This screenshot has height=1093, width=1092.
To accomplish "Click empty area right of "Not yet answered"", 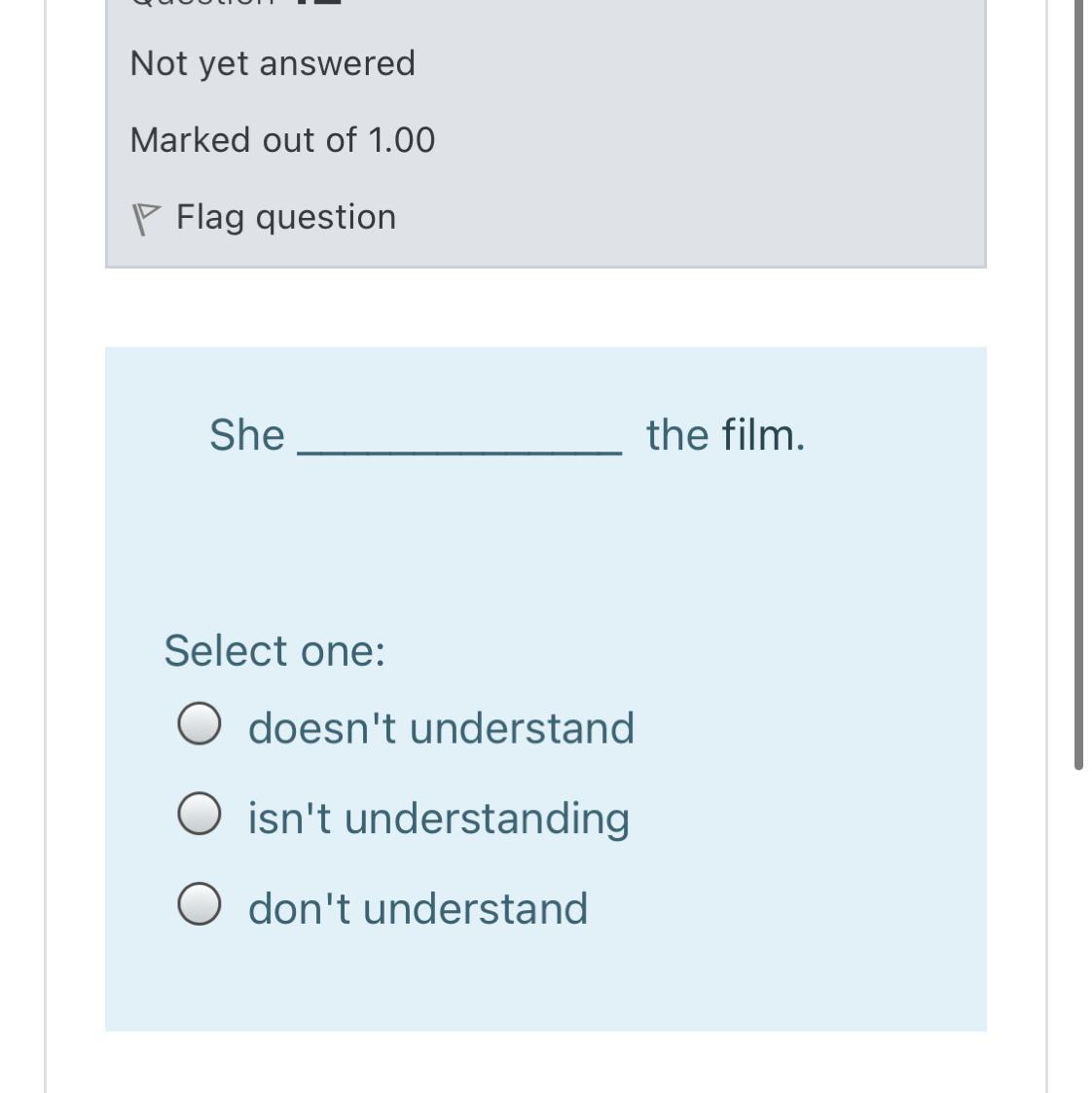I will coord(701,63).
